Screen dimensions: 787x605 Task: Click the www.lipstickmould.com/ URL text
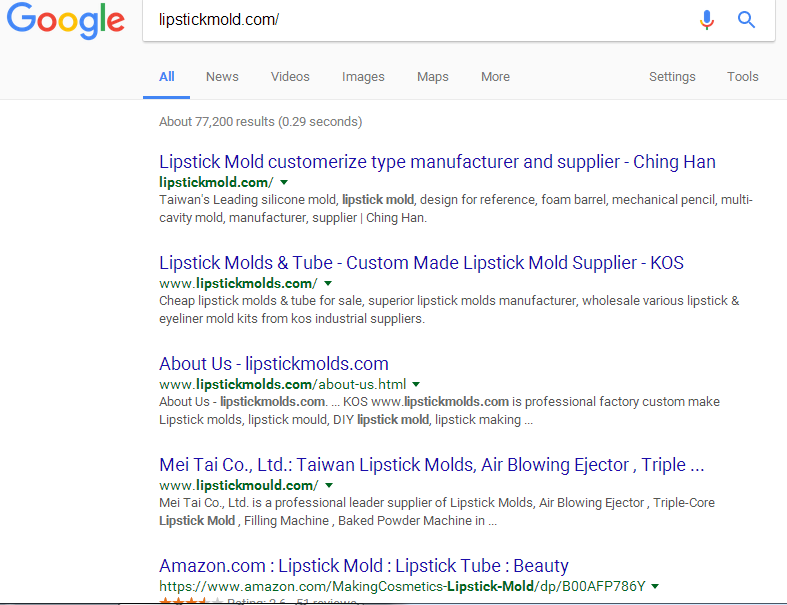click(x=239, y=486)
